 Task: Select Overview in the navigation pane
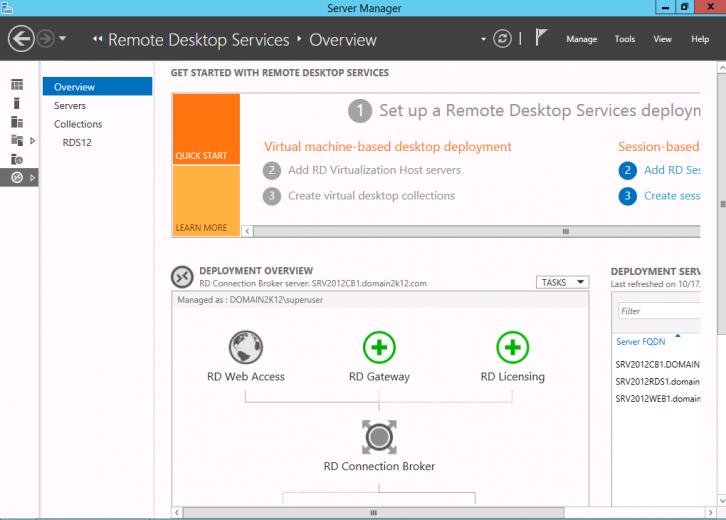click(97, 87)
